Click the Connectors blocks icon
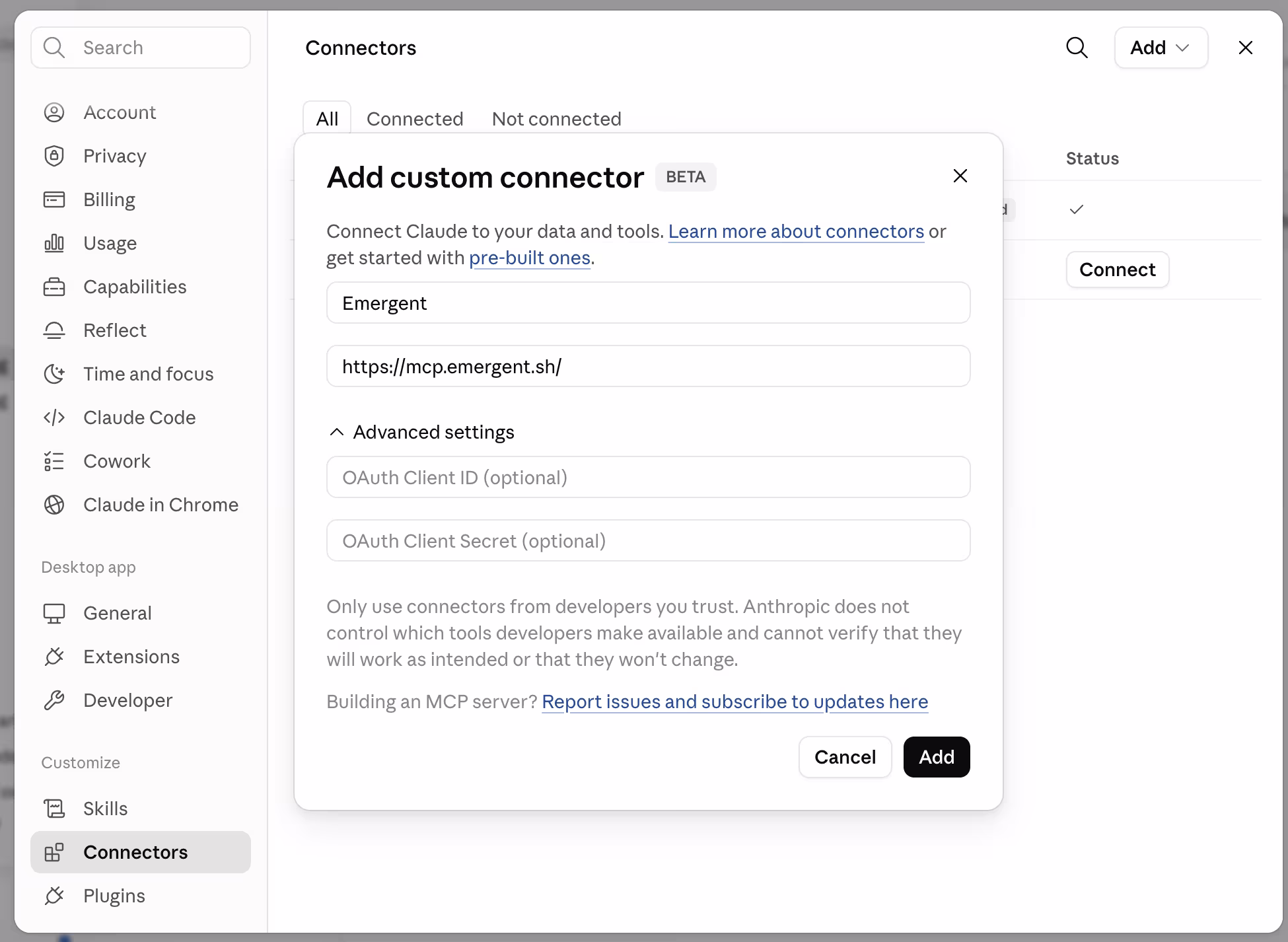 pyautogui.click(x=54, y=852)
